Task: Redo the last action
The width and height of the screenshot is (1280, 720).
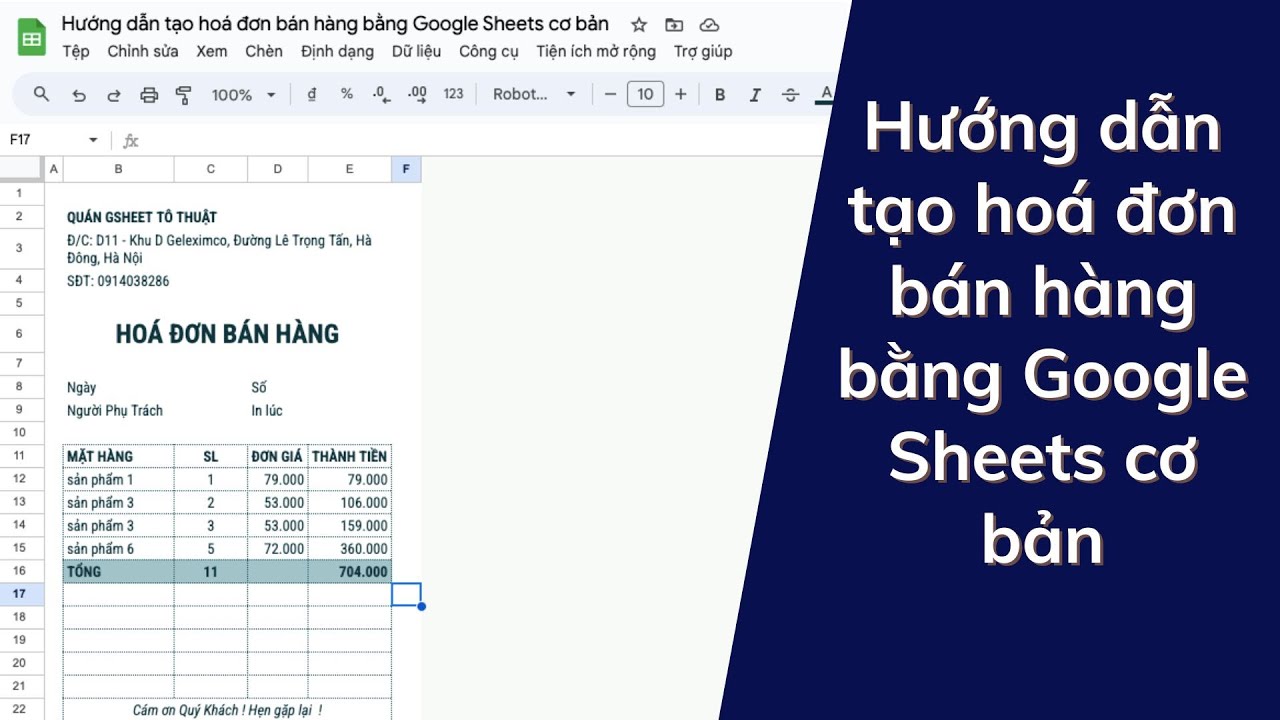Action: tap(114, 95)
